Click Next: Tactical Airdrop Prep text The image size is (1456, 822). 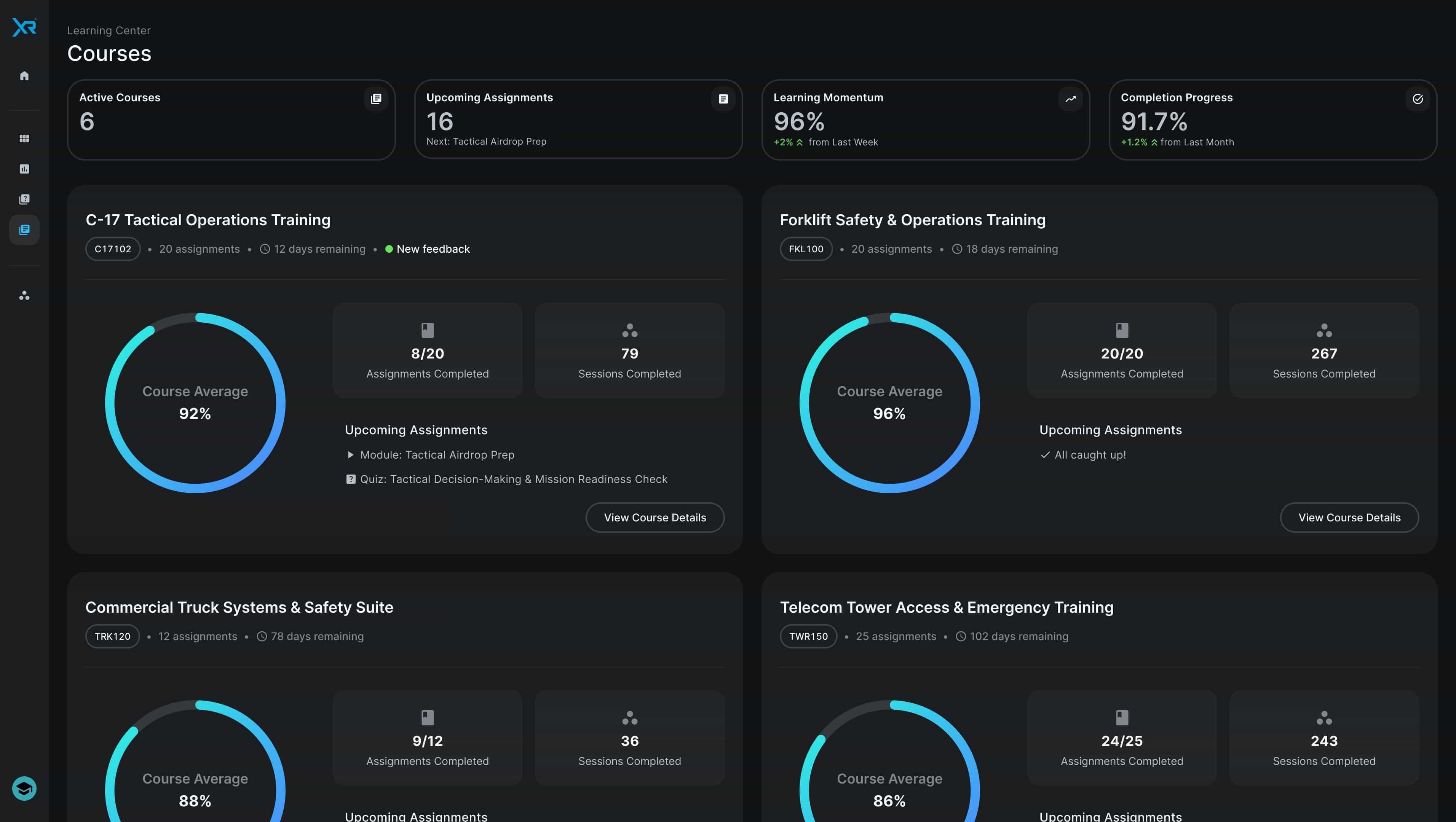(x=486, y=141)
